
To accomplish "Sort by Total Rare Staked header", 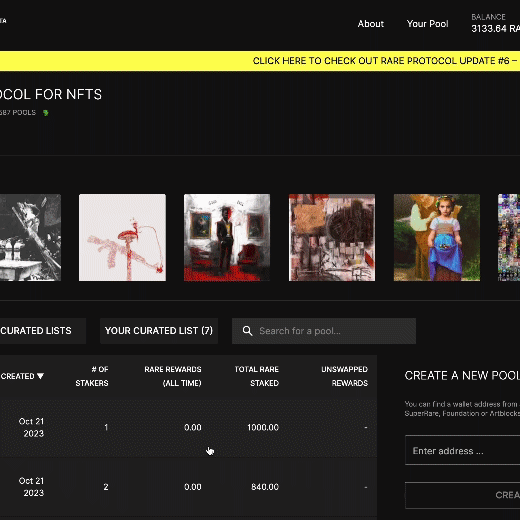I will 257,376.
